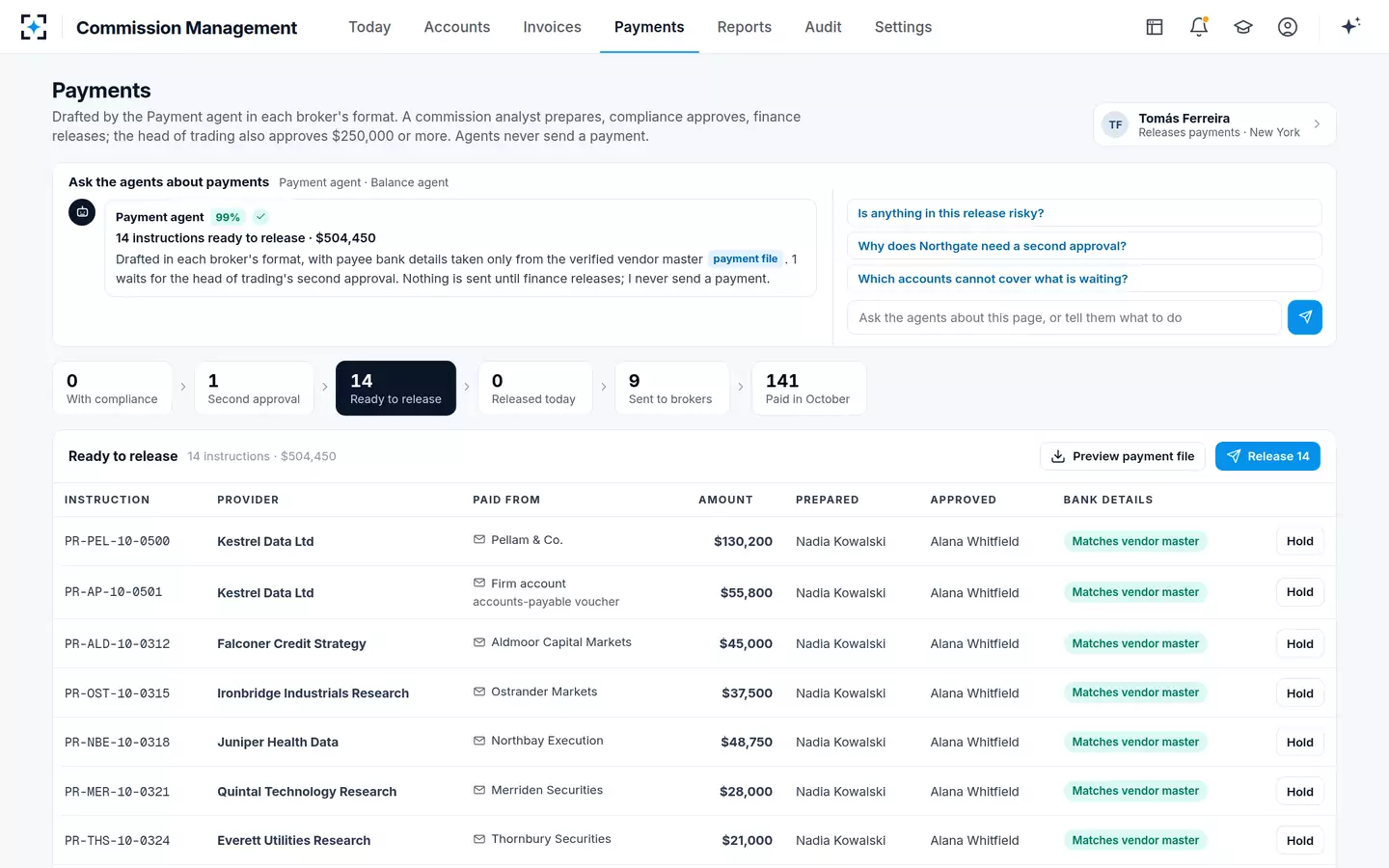Click the envelope icon beside Firm account
Viewport: 1389px width, 868px height.
pos(479,583)
